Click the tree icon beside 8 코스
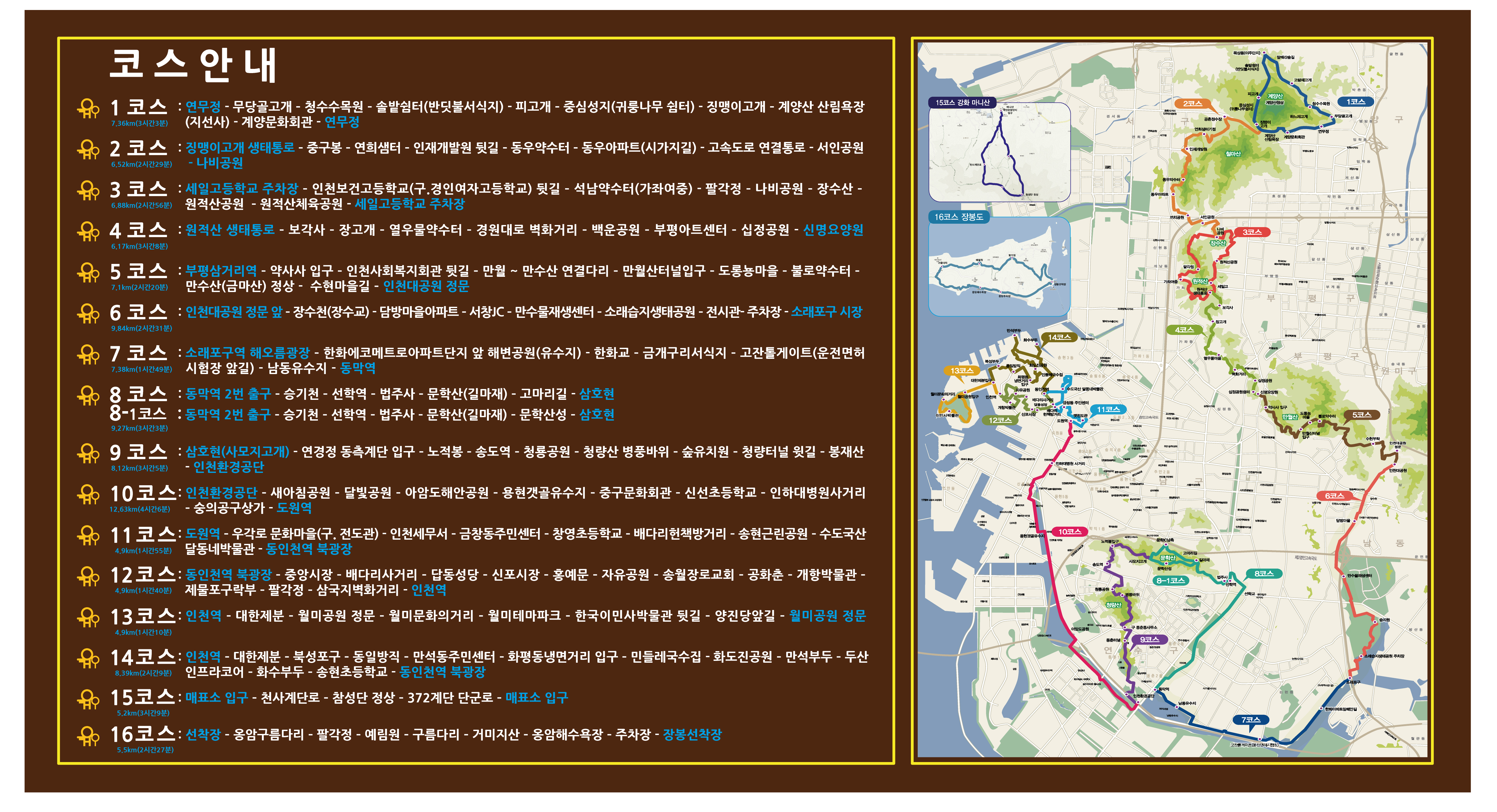This screenshot has height=812, width=1497. (x=88, y=396)
